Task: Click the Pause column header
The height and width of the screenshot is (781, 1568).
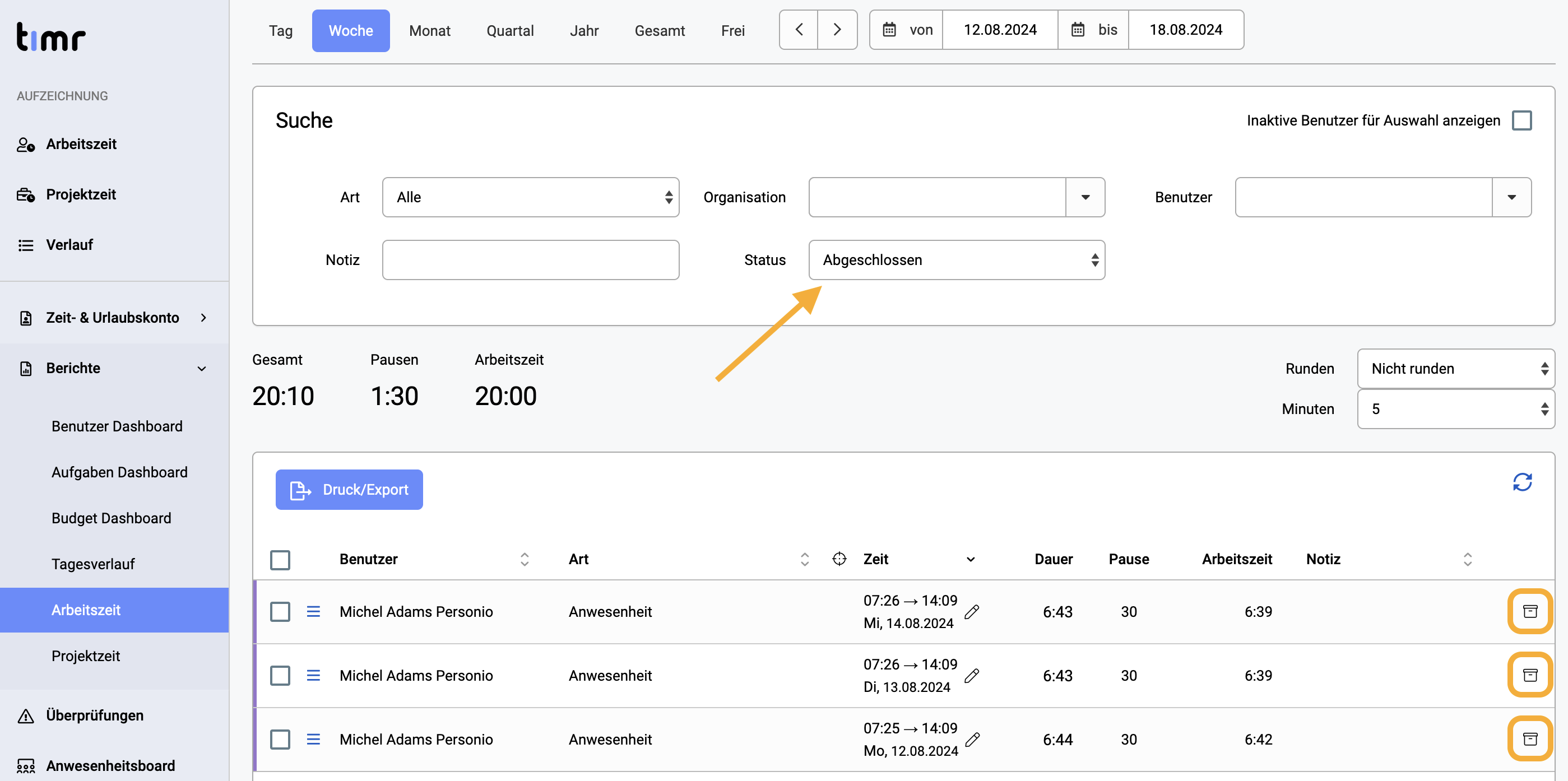Action: (1129, 560)
